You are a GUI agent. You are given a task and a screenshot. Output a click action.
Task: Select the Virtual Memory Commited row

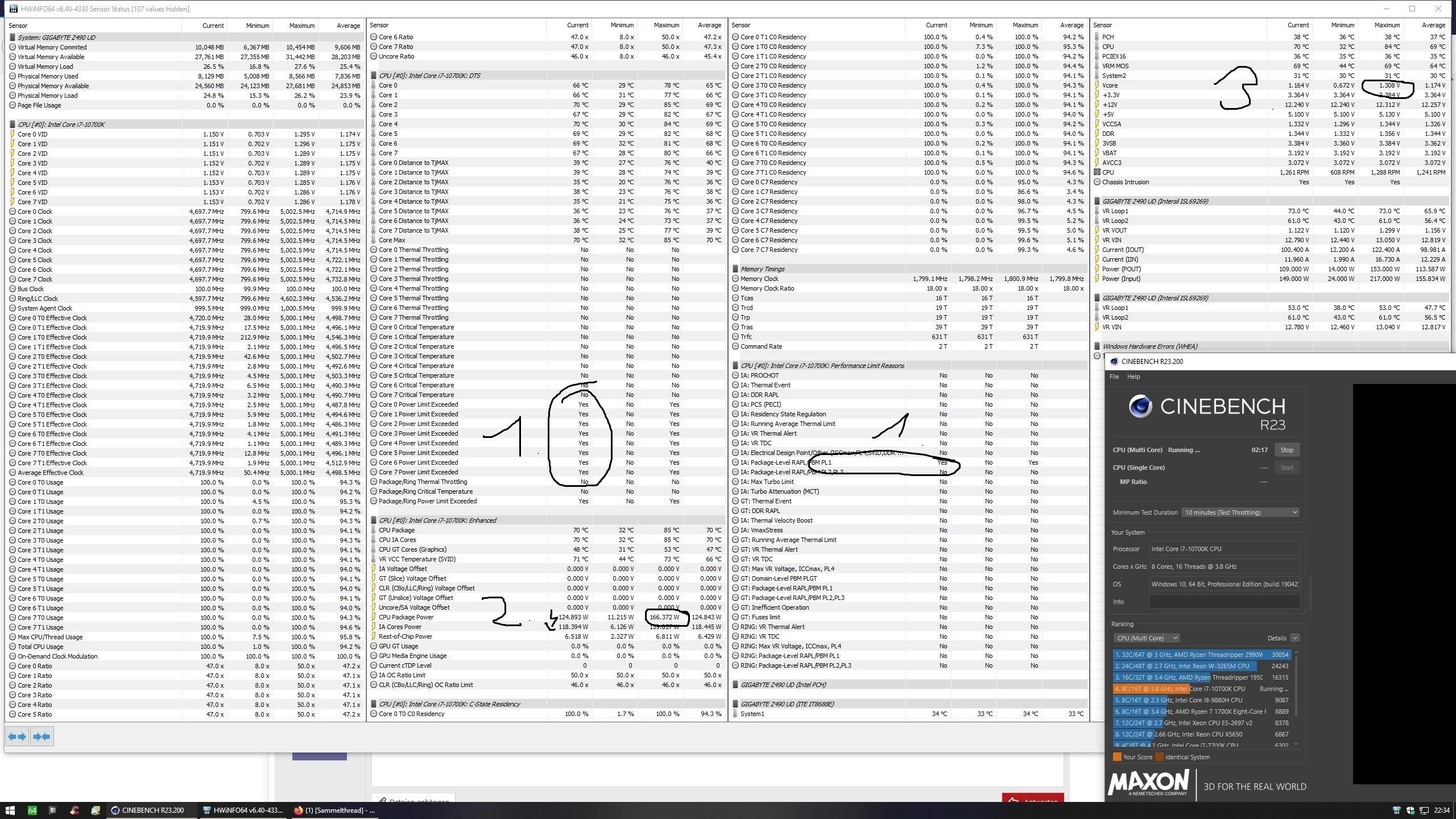point(185,47)
